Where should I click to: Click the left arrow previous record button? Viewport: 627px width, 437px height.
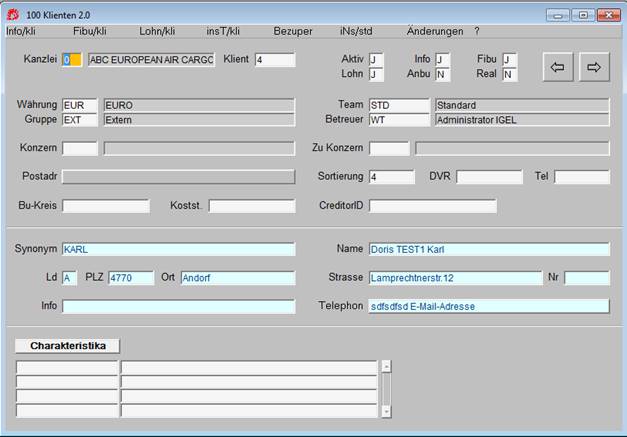tap(558, 67)
